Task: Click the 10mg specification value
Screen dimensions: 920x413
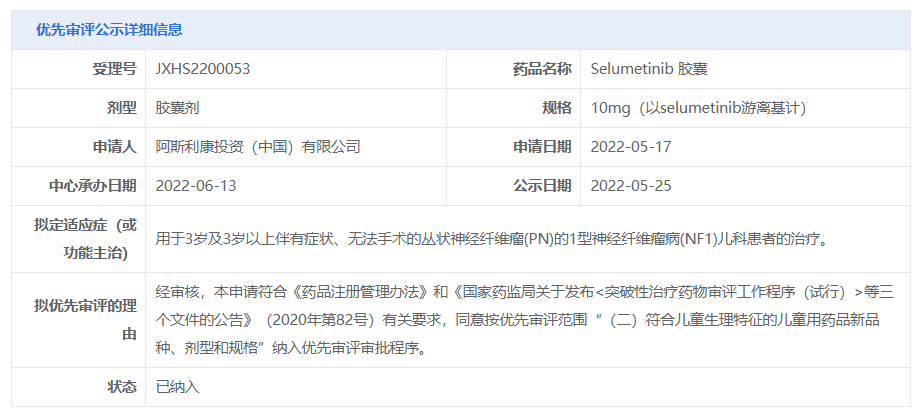Action: [x=698, y=108]
